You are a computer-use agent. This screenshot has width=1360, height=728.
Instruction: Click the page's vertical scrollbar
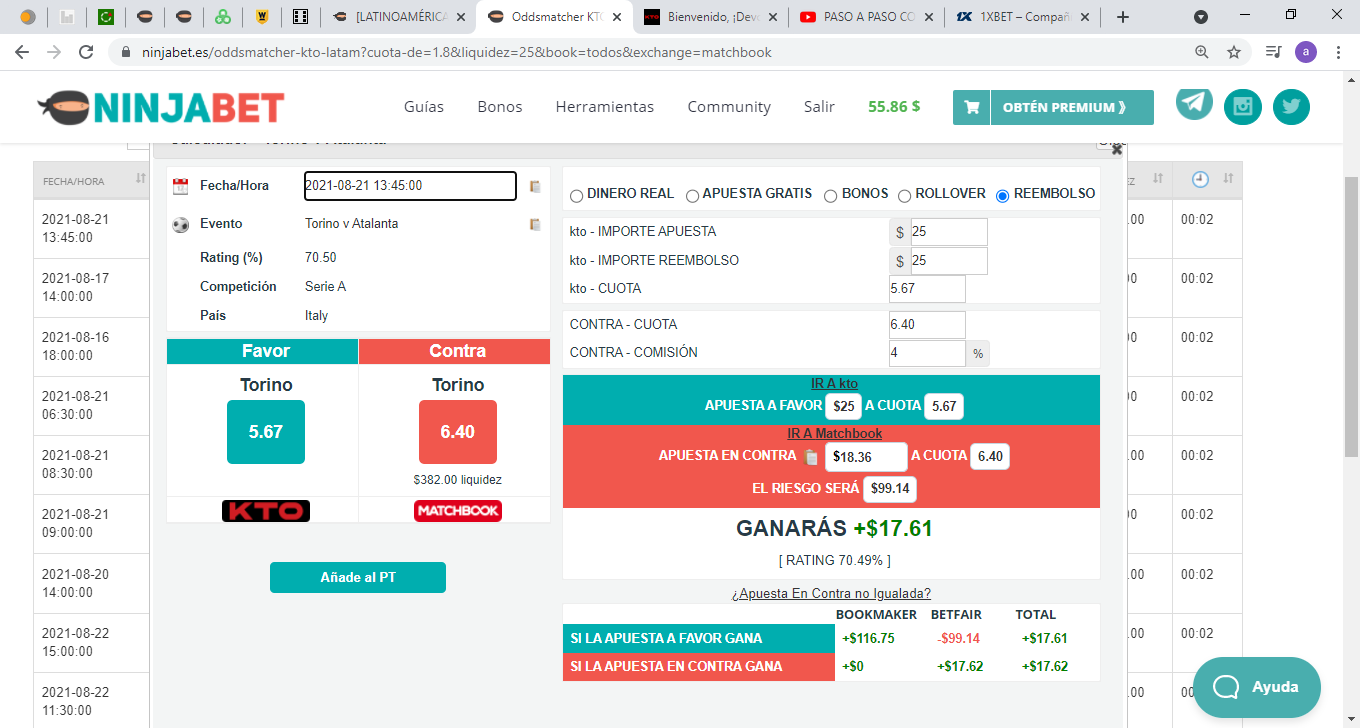tap(1351, 315)
